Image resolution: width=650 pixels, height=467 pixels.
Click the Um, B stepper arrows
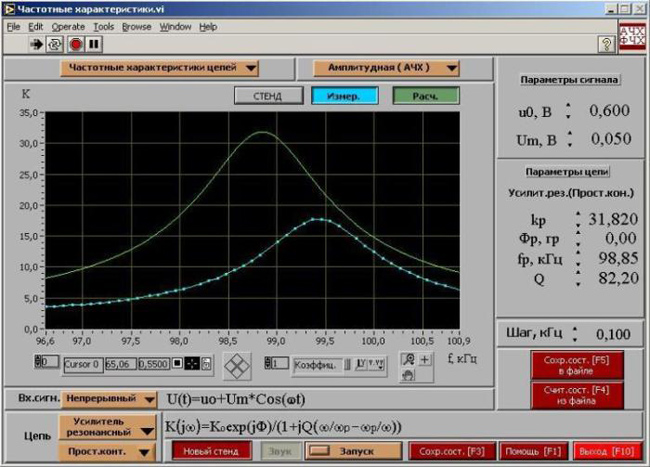[x=570, y=139]
